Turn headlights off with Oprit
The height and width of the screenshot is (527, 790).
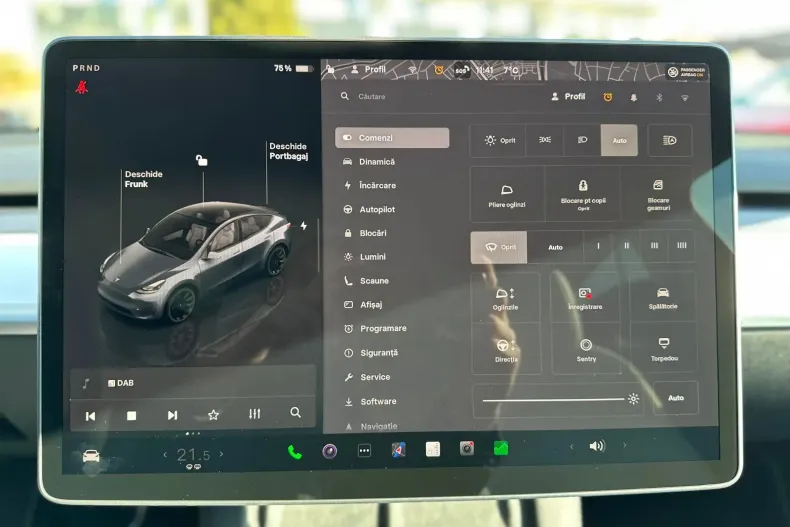[x=498, y=140]
